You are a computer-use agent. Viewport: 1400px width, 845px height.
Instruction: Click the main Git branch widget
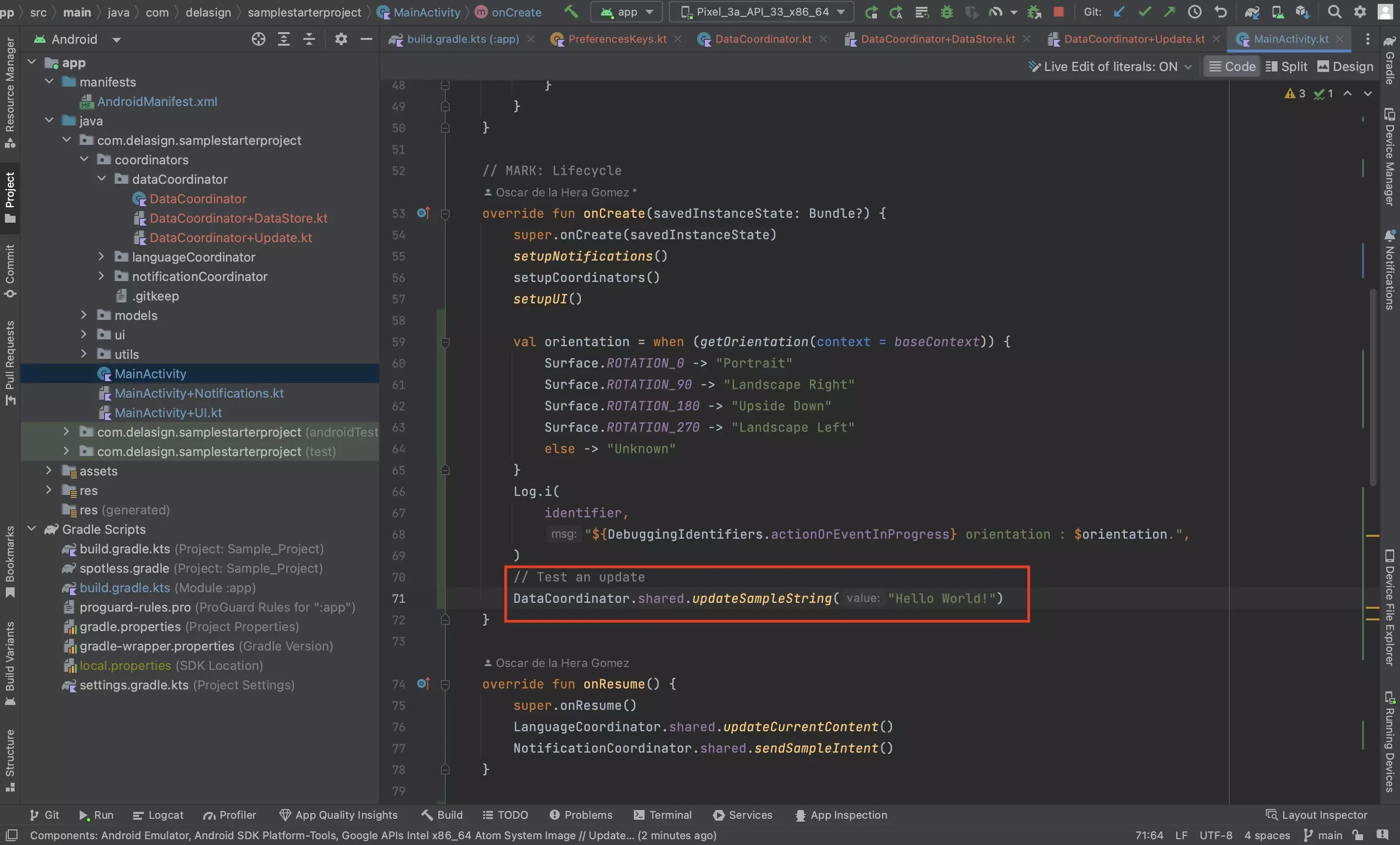(1323, 835)
